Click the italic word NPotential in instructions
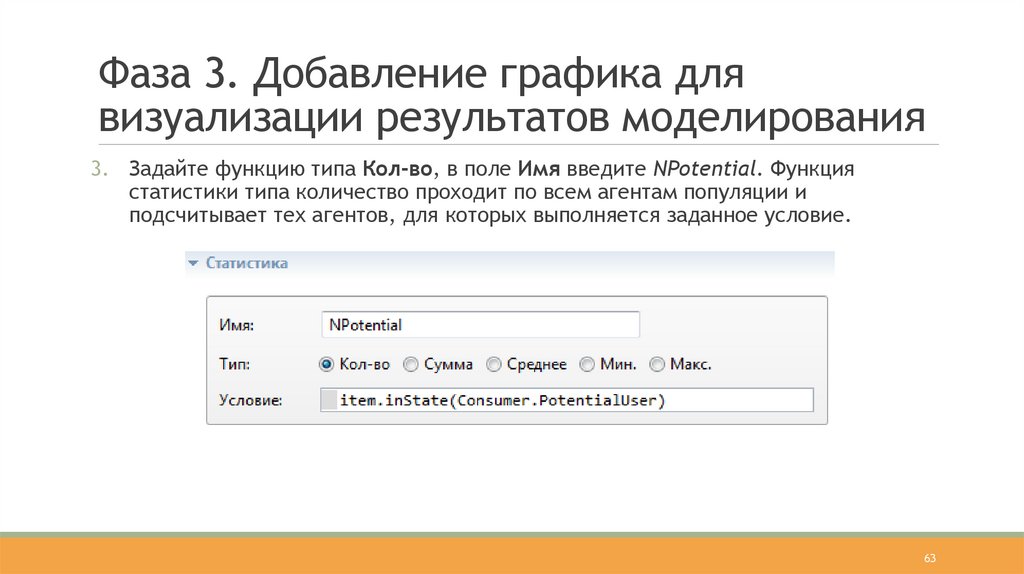The height and width of the screenshot is (574, 1024). (704, 168)
